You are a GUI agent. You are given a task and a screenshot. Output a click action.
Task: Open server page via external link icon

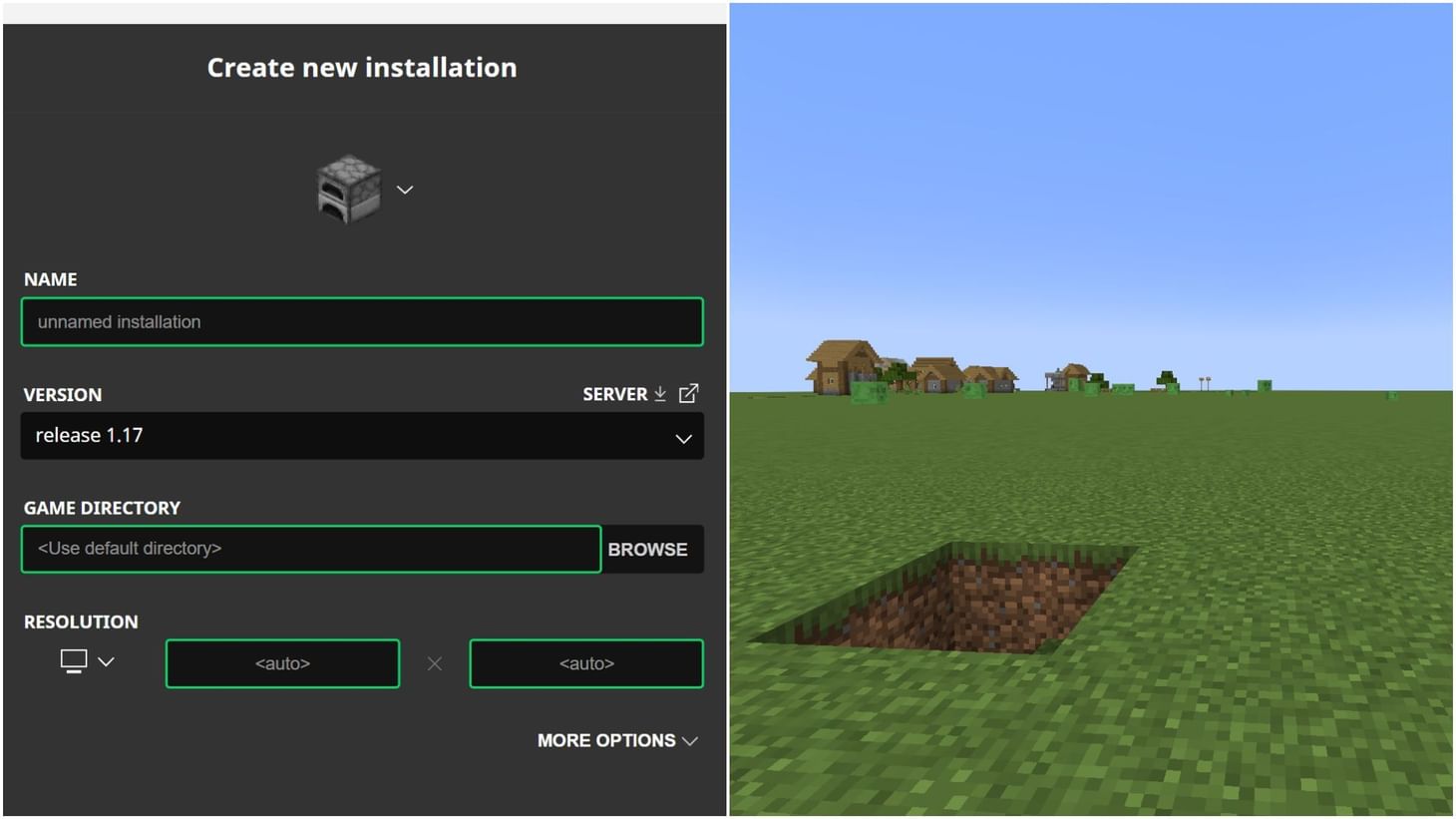pyautogui.click(x=688, y=393)
